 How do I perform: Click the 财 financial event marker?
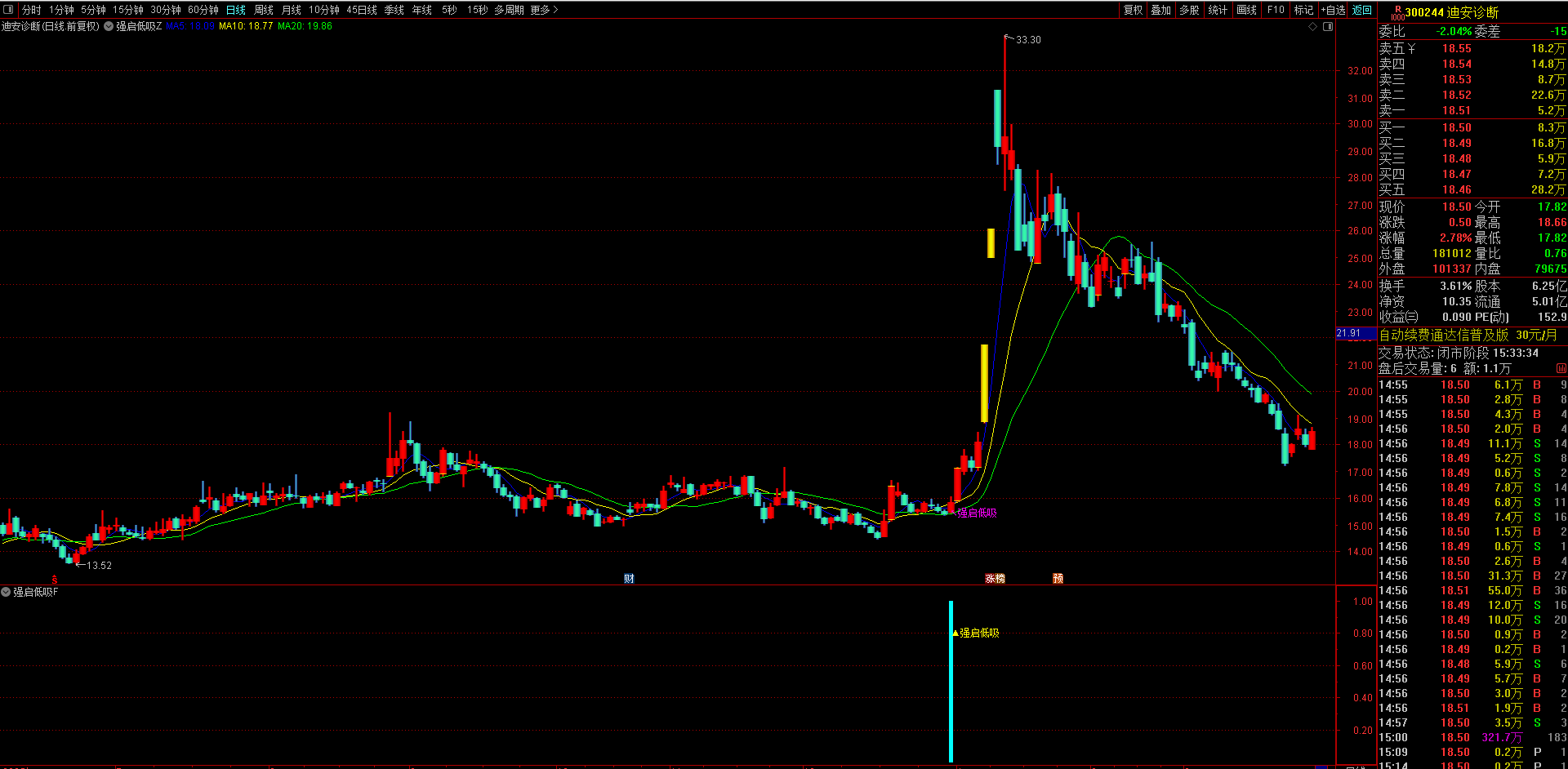(x=629, y=578)
